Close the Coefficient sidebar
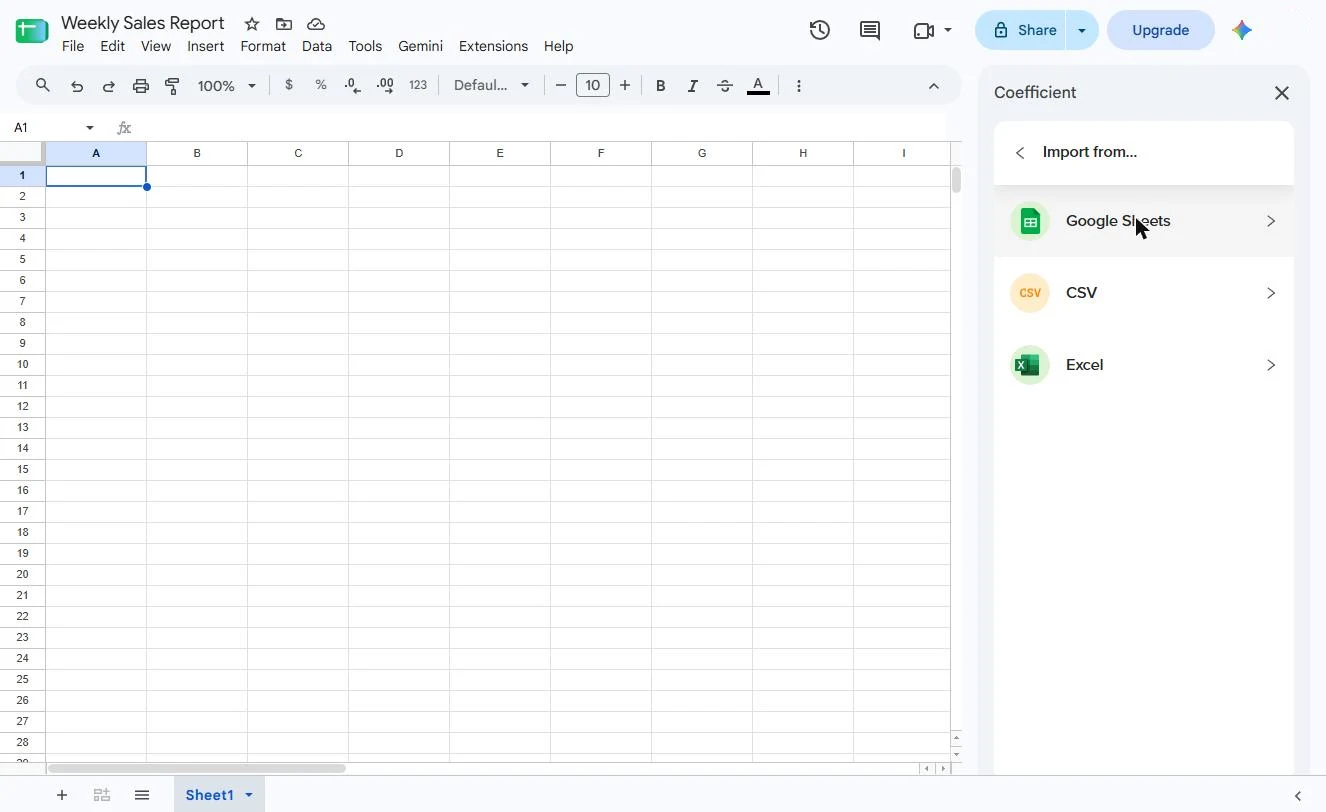 pos(1282,93)
